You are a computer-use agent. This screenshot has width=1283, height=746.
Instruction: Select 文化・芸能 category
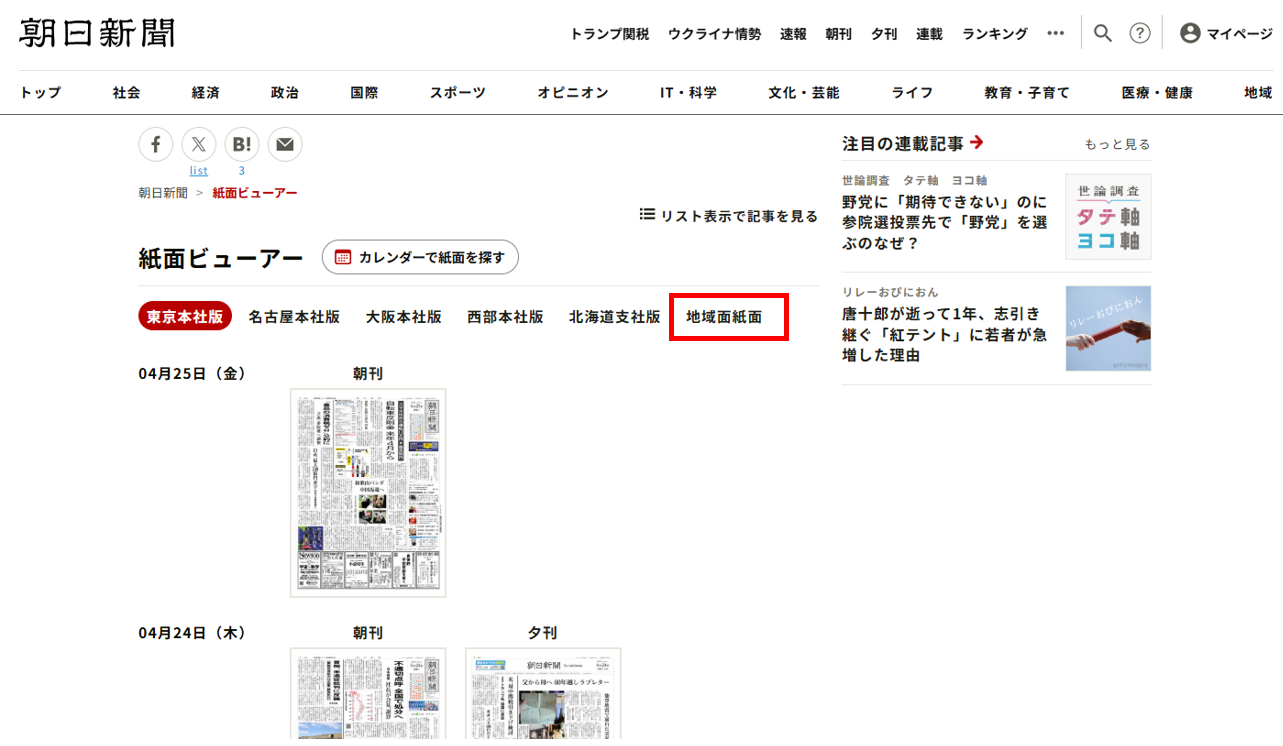tap(804, 93)
